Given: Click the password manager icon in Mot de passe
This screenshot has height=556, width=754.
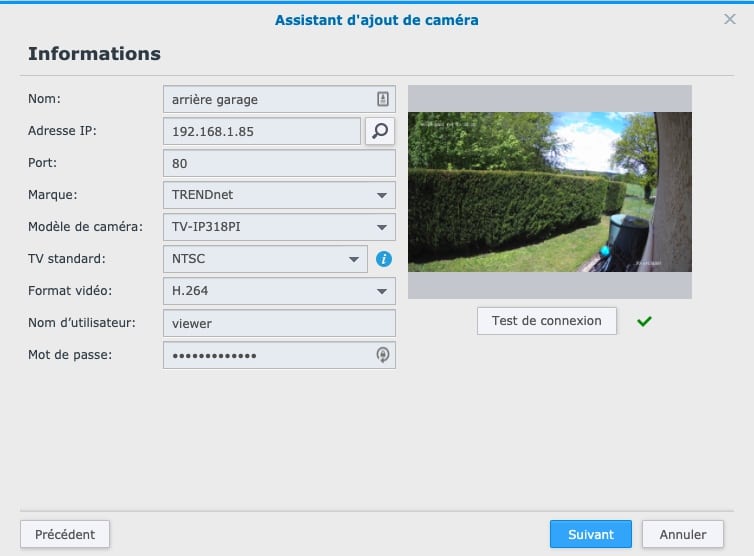Looking at the screenshot, I should [382, 355].
